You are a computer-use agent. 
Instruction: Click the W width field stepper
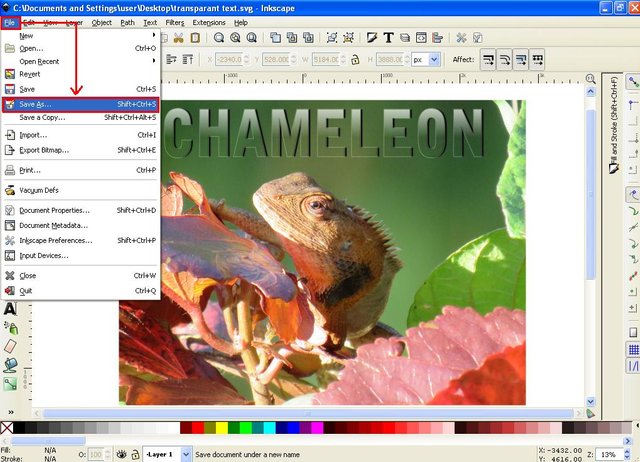point(343,60)
